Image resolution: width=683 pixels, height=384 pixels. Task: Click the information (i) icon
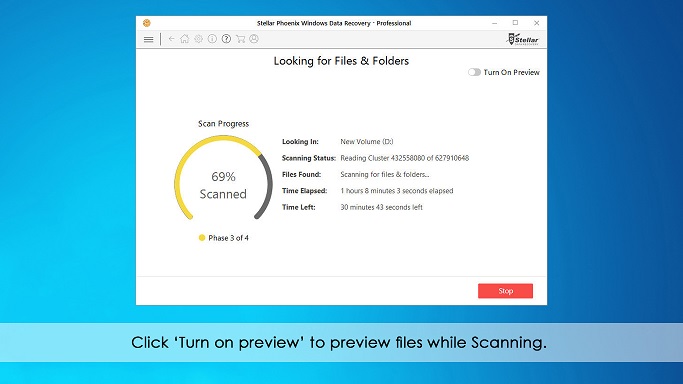pos(212,39)
